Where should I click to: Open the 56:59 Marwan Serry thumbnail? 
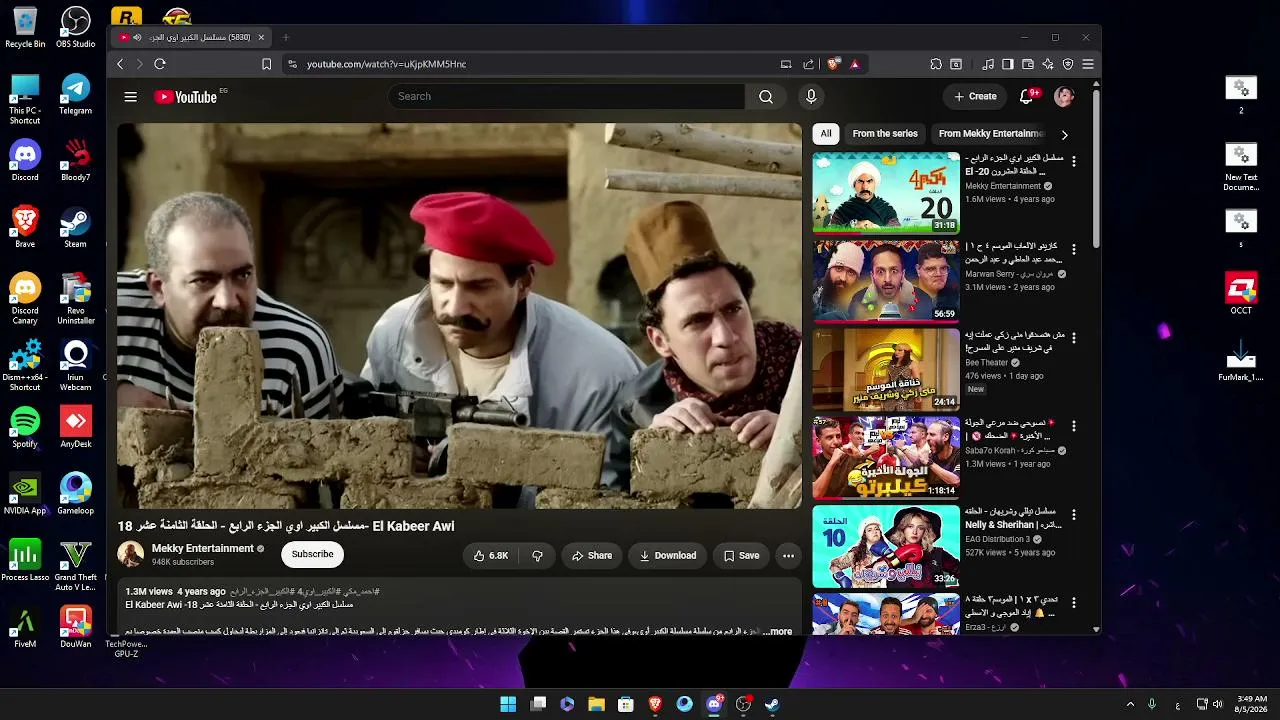point(886,281)
